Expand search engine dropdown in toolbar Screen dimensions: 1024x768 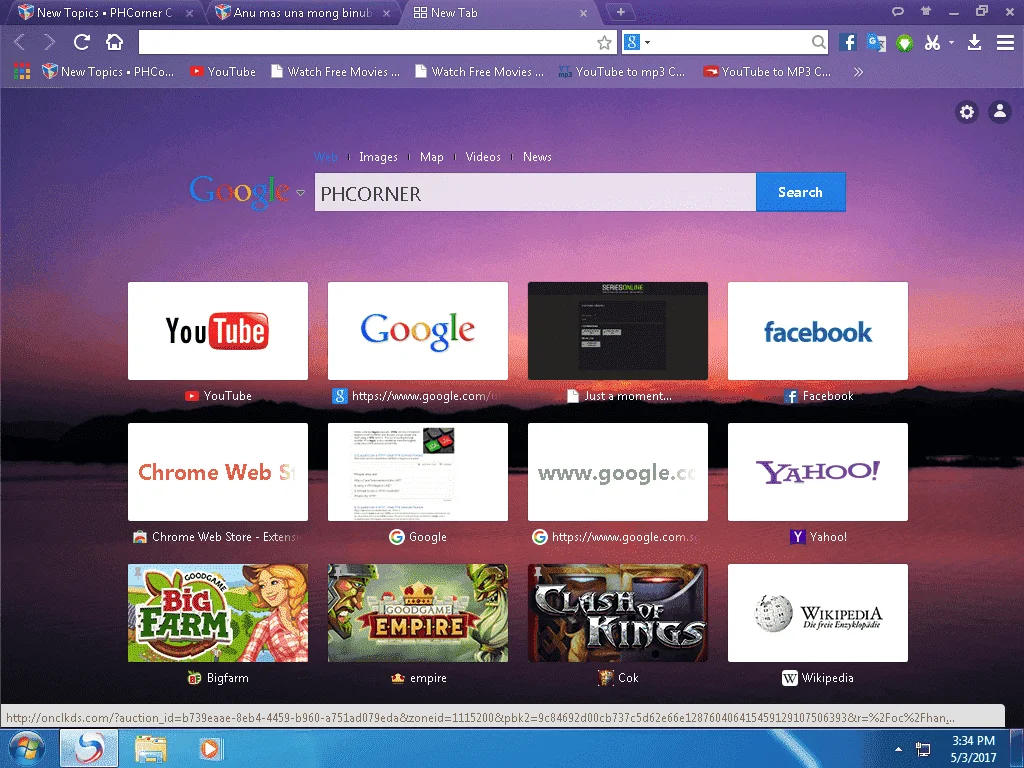[x=647, y=42]
